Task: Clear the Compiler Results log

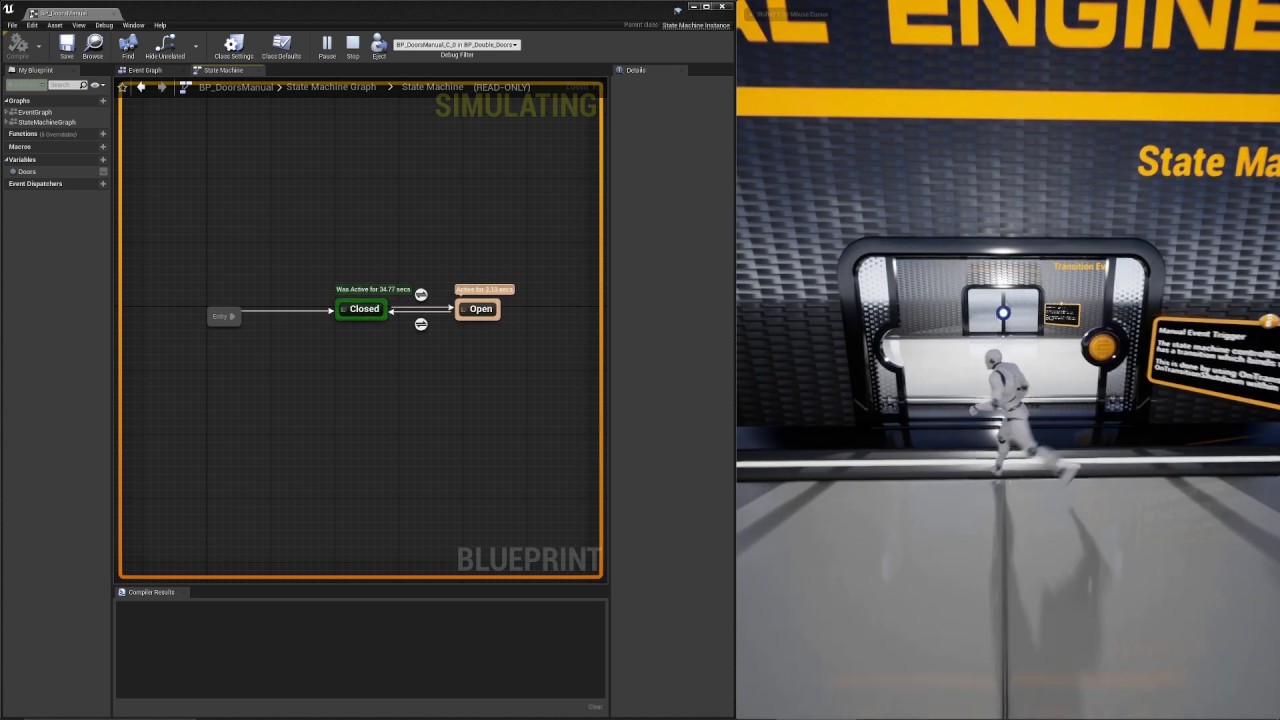Action: [595, 707]
